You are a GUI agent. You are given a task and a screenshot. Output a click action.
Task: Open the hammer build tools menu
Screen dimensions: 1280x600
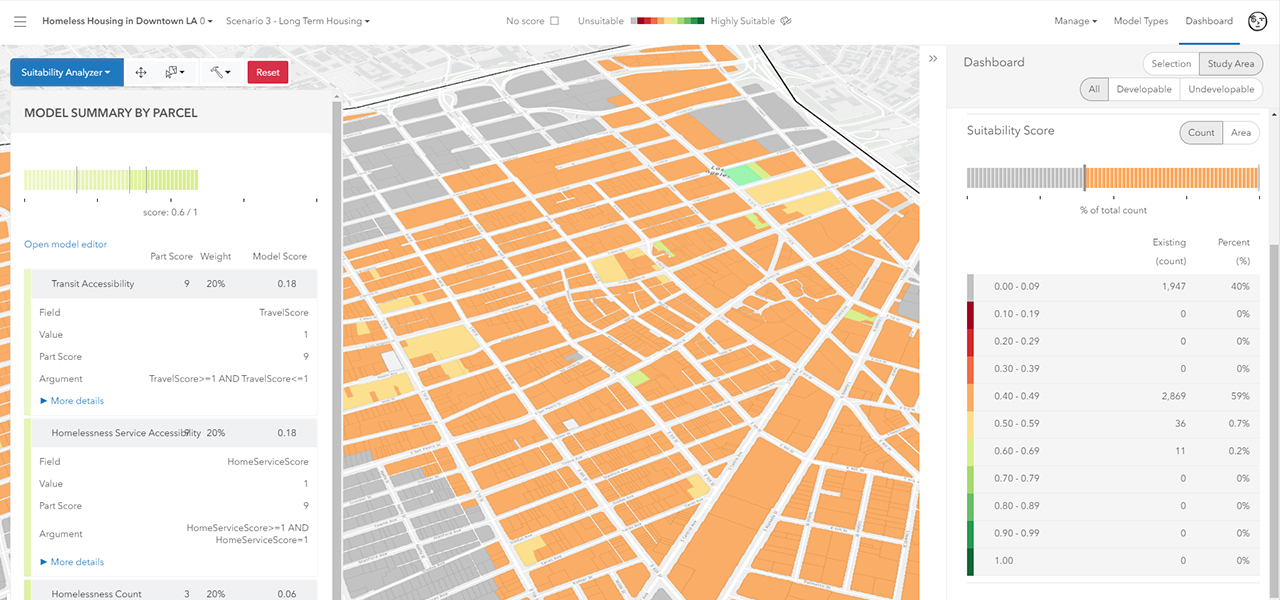coord(221,72)
